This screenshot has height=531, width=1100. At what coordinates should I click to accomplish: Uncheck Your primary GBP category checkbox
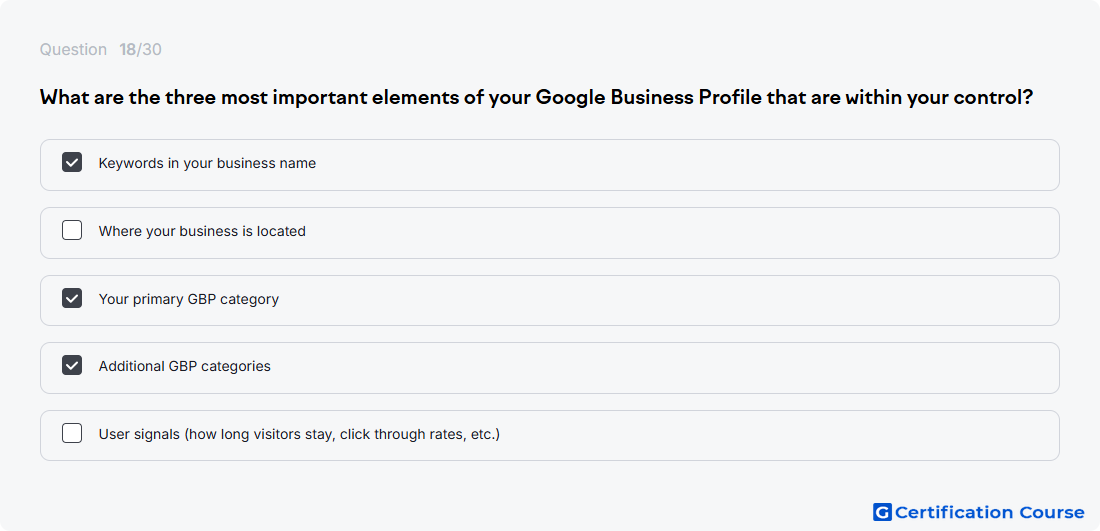(x=72, y=298)
